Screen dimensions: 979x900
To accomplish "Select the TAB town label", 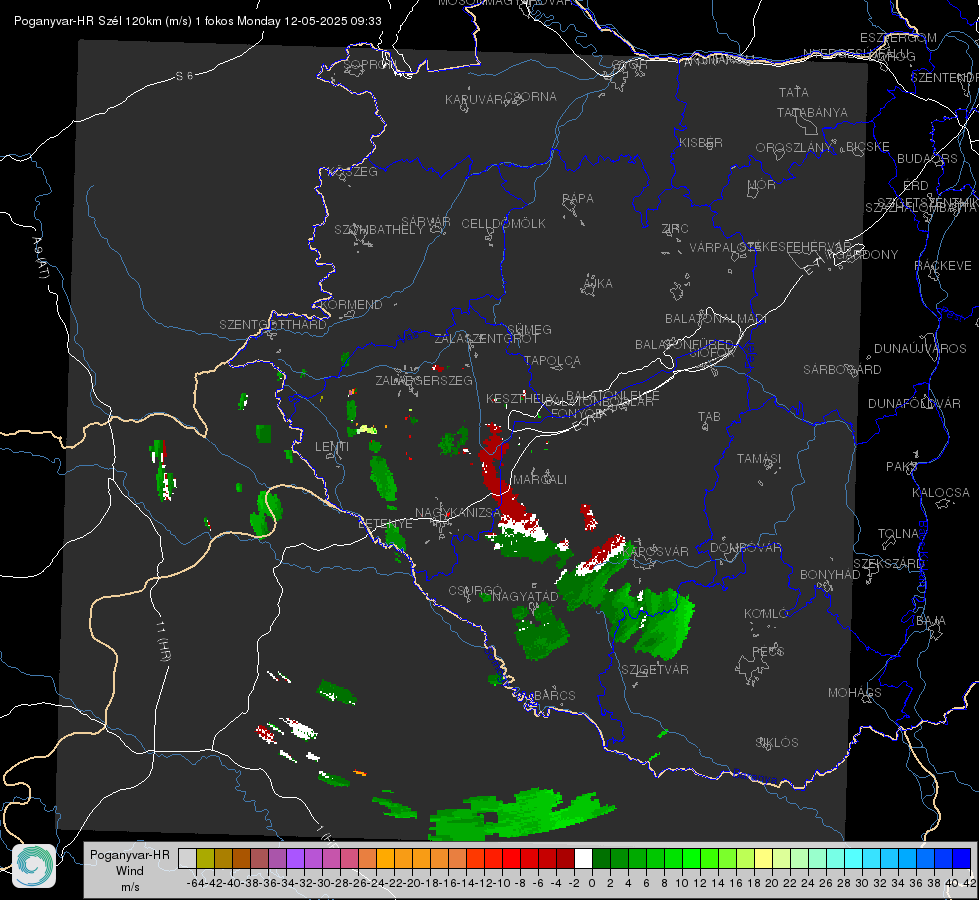I will click(709, 417).
